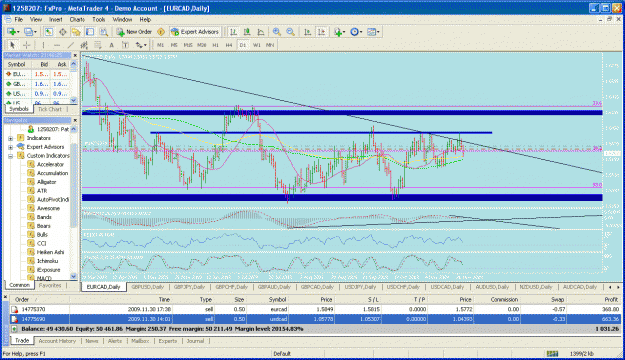Open the USDJPY,Daily chart tab
The width and height of the screenshot is (625, 360).
360,287
